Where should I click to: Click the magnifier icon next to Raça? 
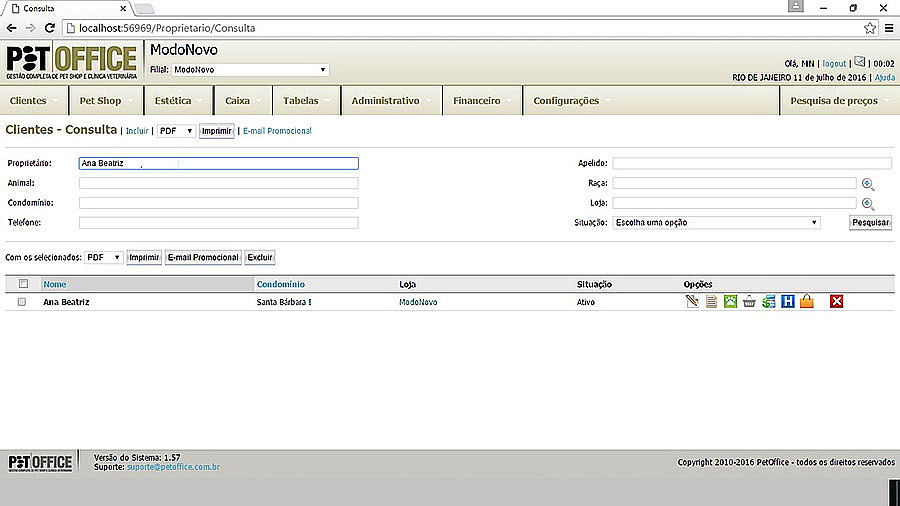tap(868, 184)
